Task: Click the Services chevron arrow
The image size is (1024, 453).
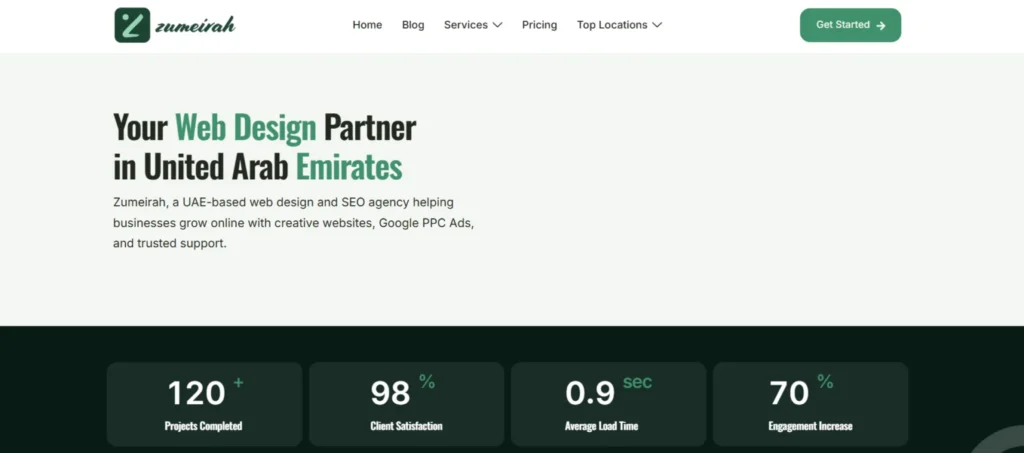Action: 498,25
